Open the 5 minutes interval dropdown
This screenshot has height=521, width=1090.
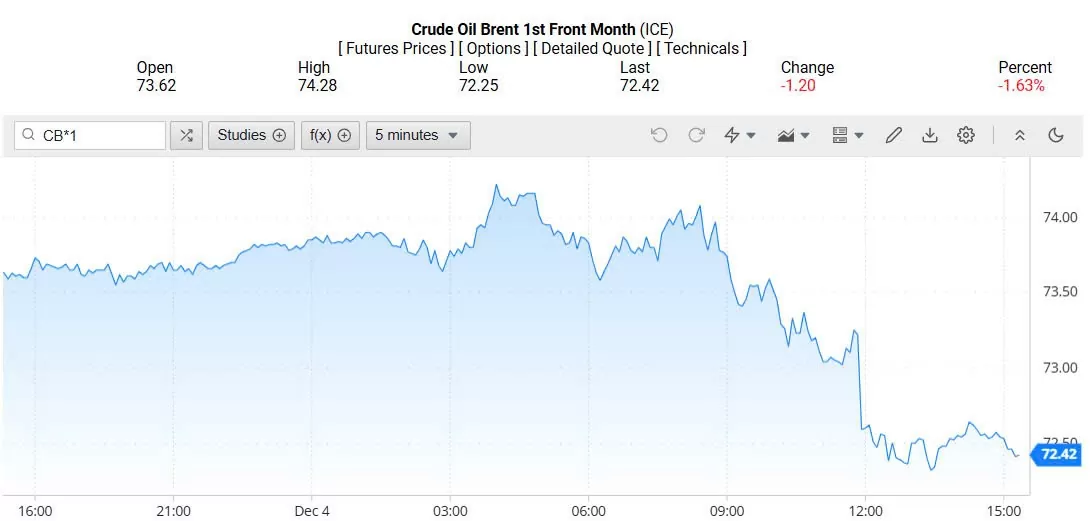[417, 135]
